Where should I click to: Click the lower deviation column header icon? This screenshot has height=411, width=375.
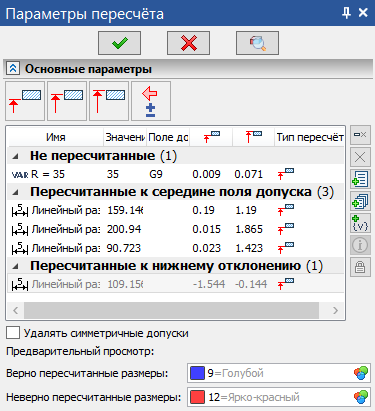(211, 137)
